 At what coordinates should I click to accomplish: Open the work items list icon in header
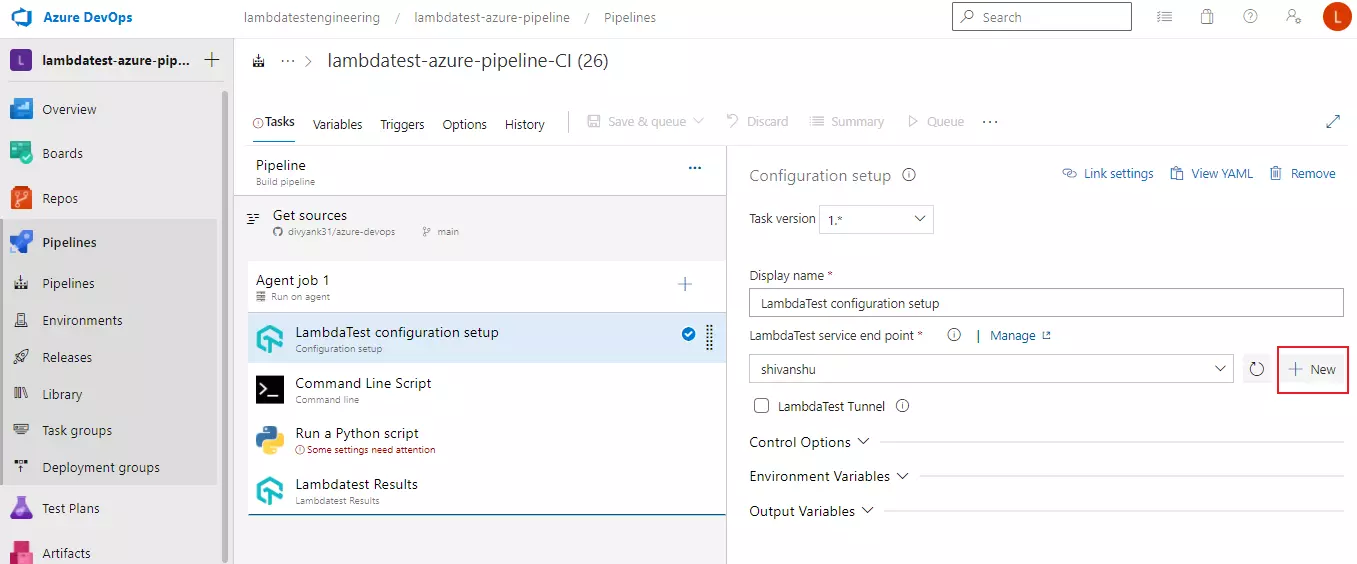(x=1164, y=17)
